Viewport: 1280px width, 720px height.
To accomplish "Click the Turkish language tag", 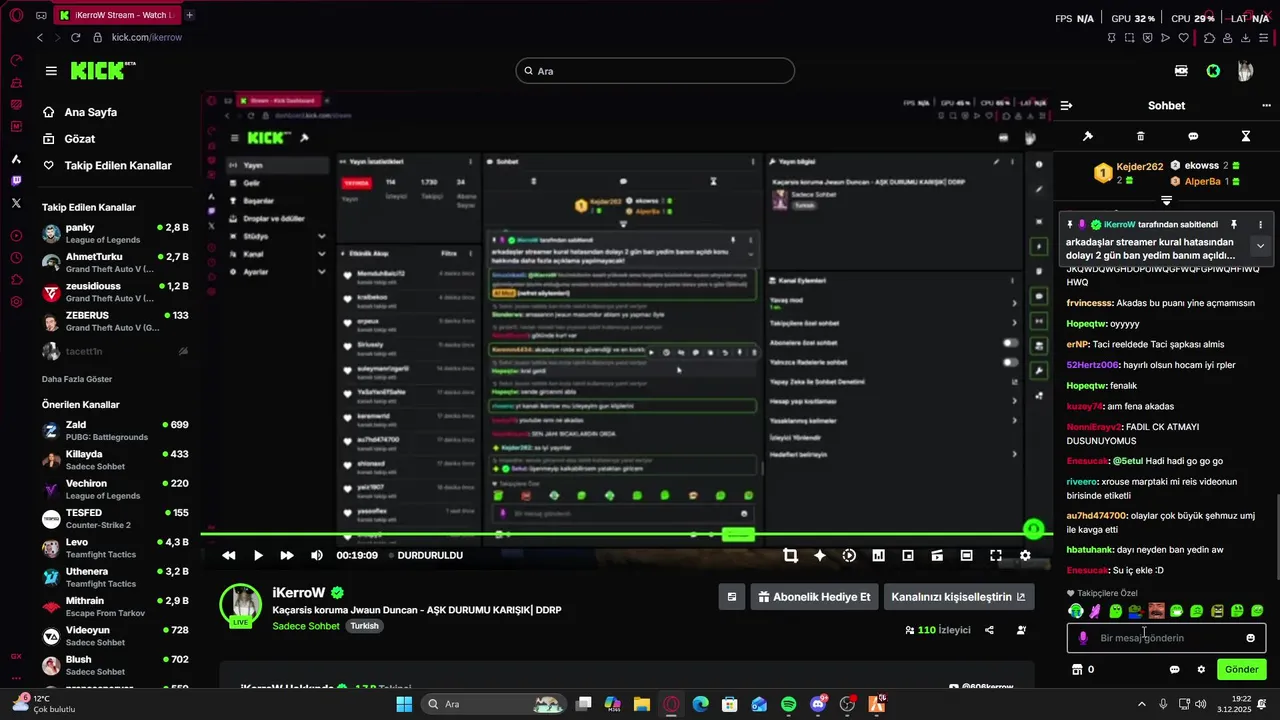I will coord(364,626).
